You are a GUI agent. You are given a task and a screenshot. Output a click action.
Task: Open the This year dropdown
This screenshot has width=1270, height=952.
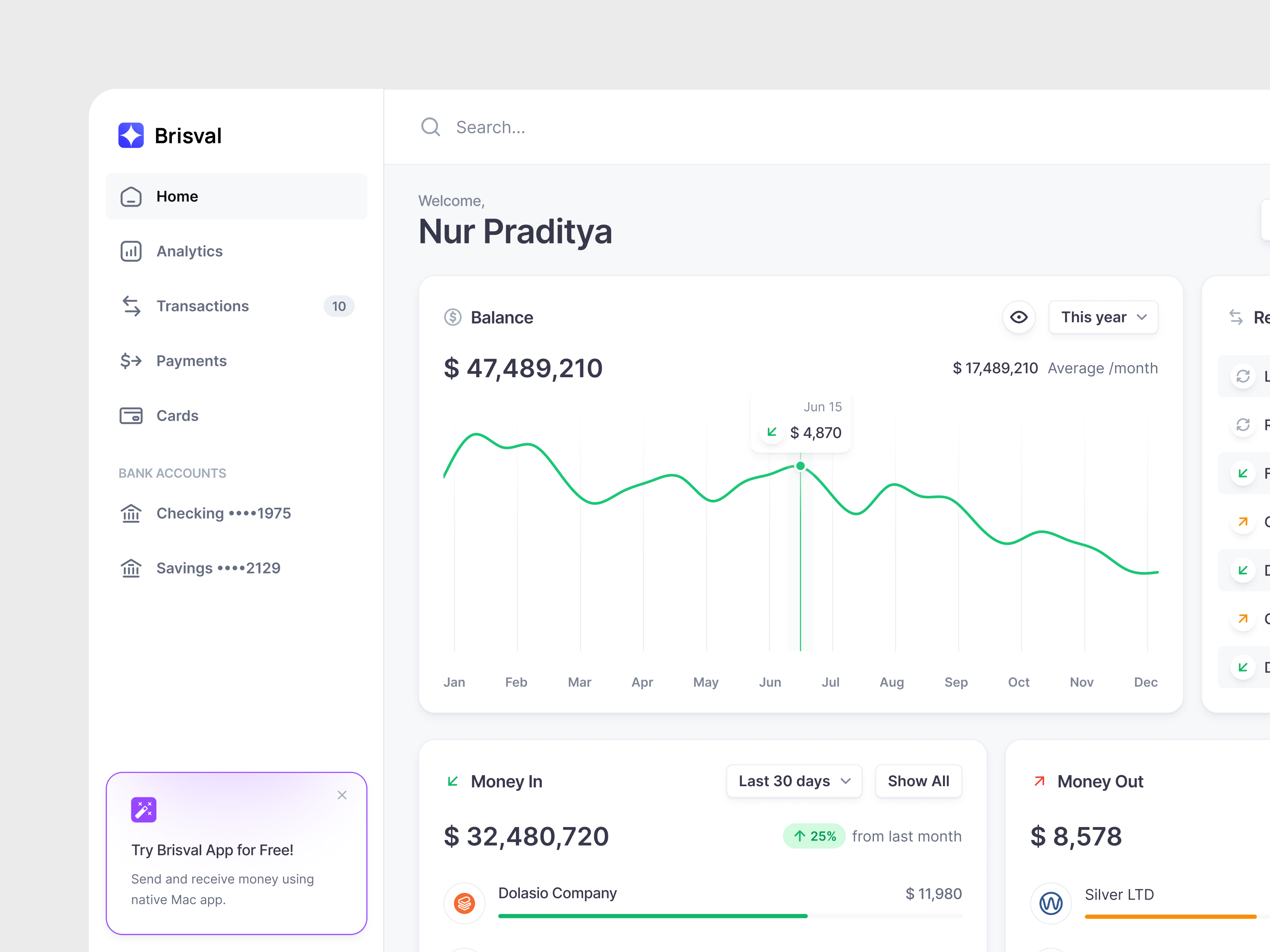pos(1103,317)
